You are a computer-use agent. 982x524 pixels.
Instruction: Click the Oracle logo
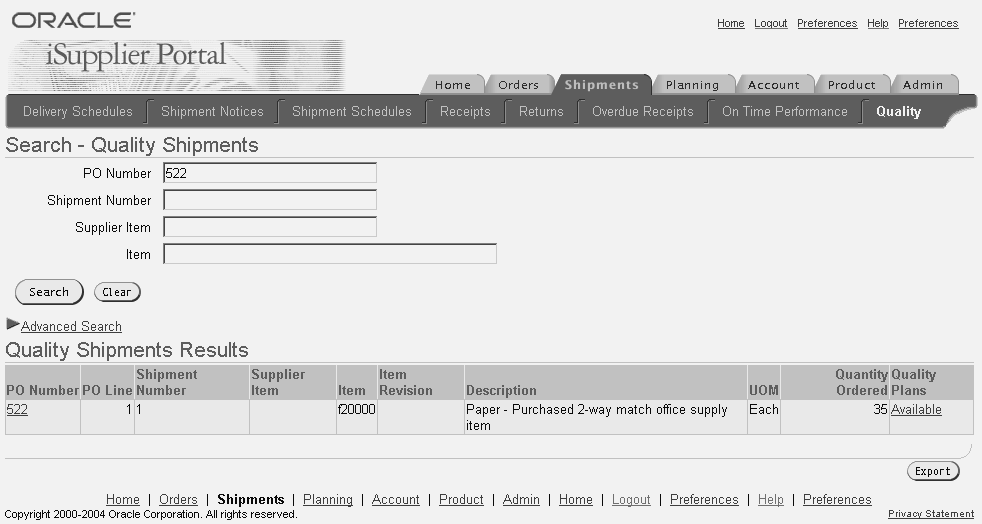pyautogui.click(x=73, y=20)
